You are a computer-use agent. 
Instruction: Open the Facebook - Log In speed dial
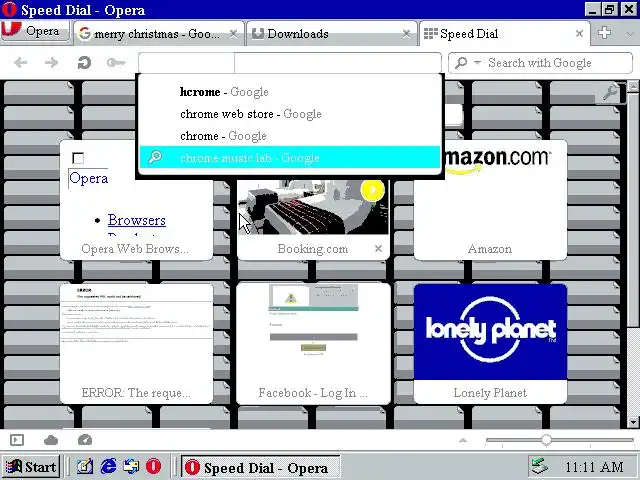tap(313, 344)
